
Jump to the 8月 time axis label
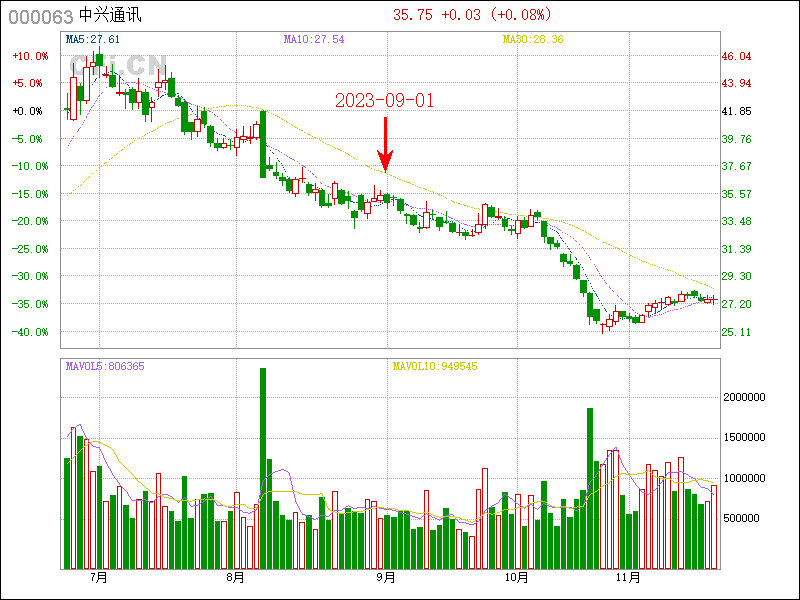pyautogui.click(x=236, y=578)
